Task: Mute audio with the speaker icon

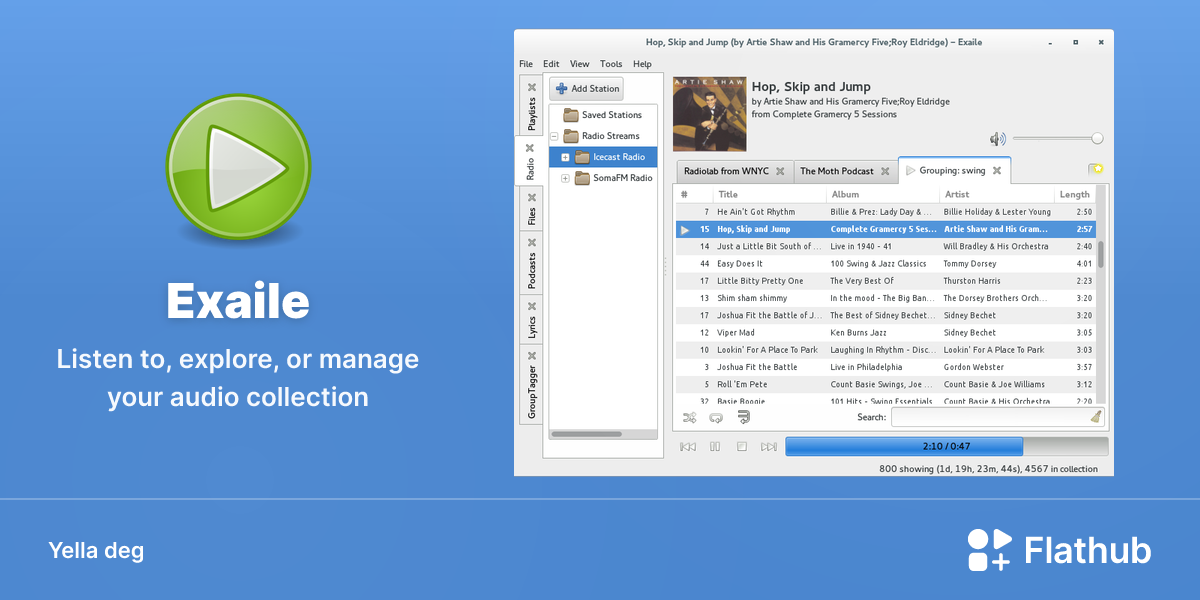Action: pyautogui.click(x=997, y=139)
